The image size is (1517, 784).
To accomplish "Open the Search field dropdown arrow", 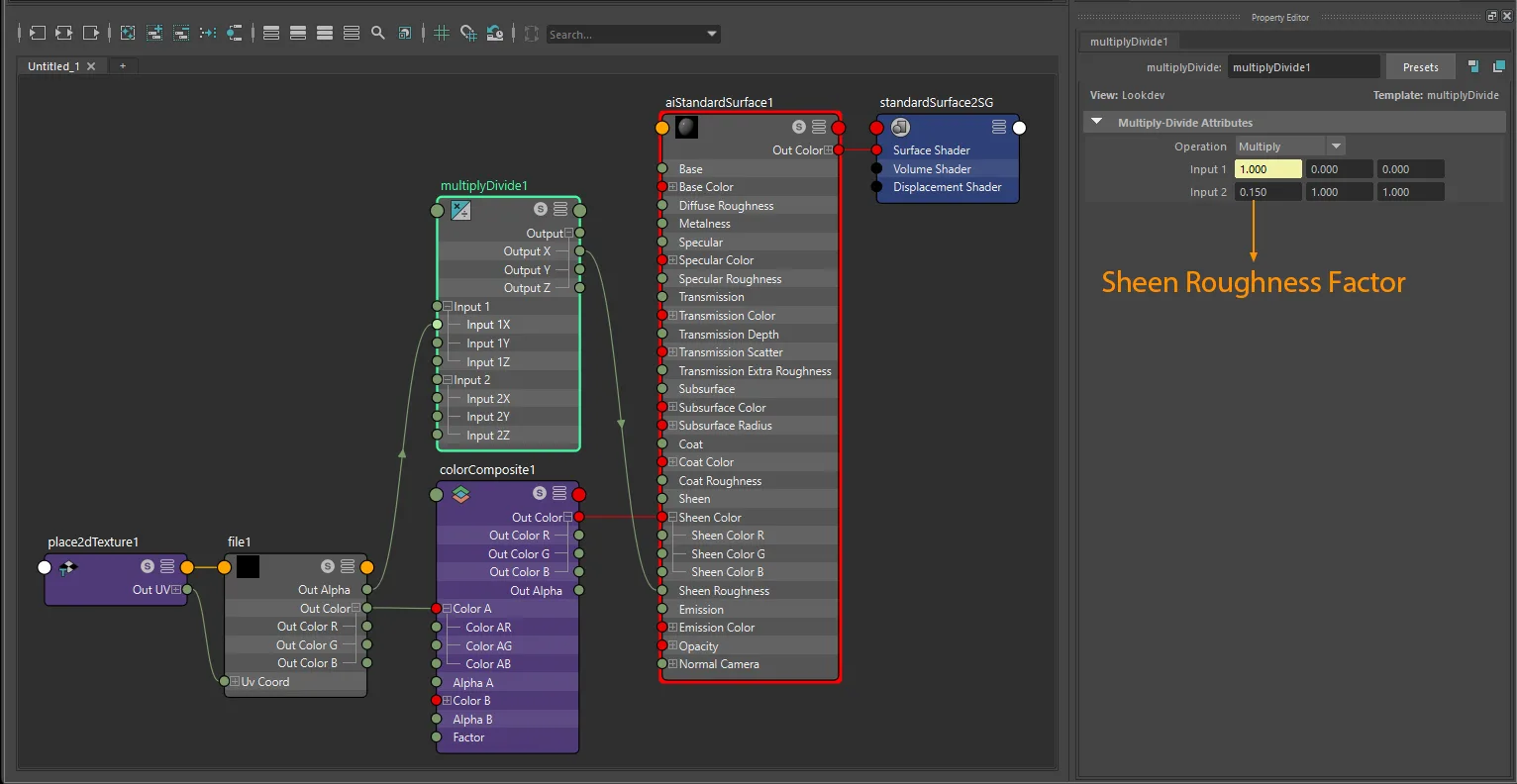I will tap(712, 34).
